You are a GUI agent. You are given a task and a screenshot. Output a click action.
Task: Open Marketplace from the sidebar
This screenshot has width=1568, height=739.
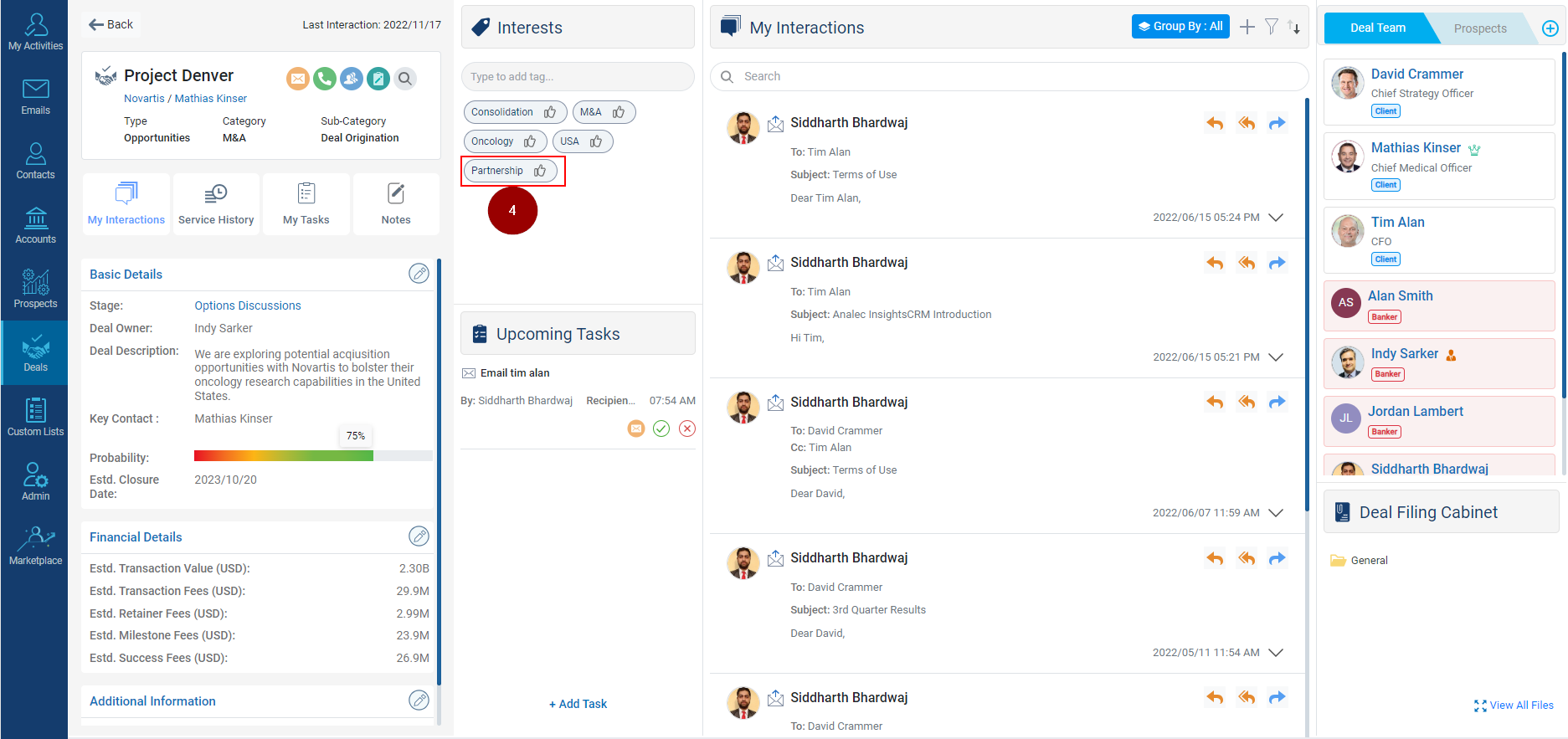pos(35,547)
